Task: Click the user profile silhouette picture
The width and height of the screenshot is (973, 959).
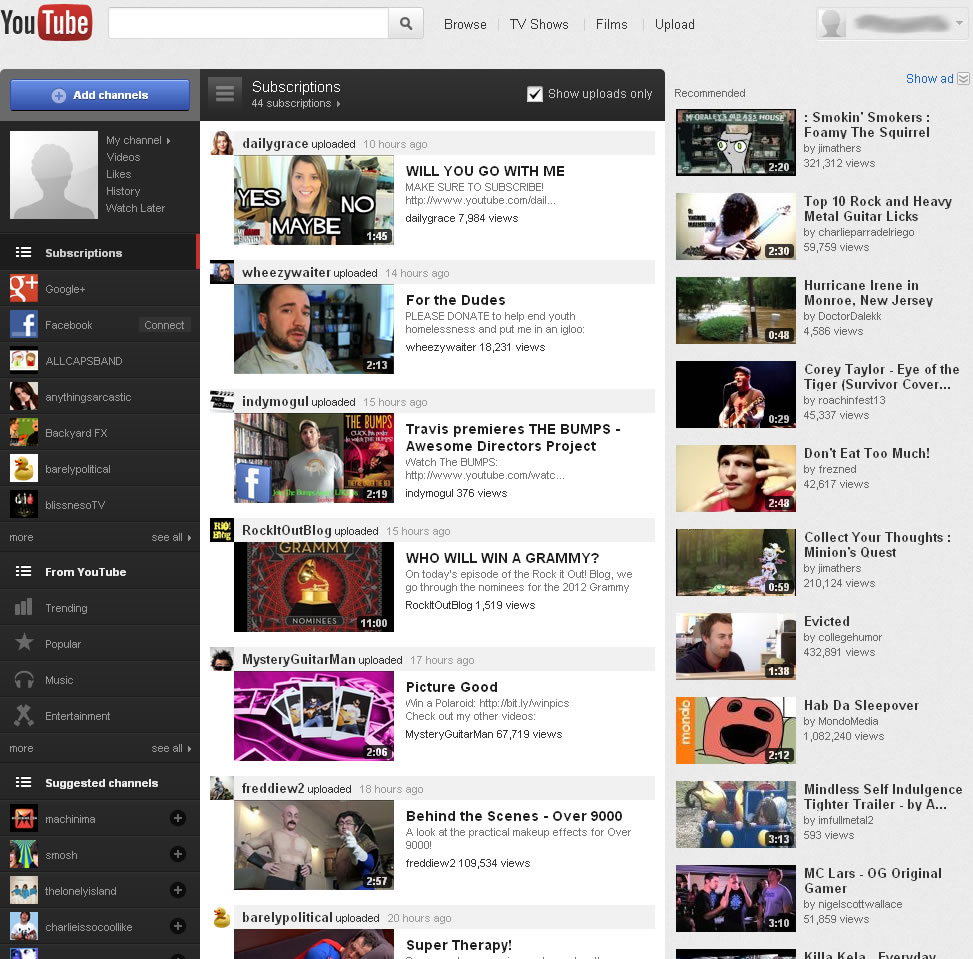Action: coord(54,174)
